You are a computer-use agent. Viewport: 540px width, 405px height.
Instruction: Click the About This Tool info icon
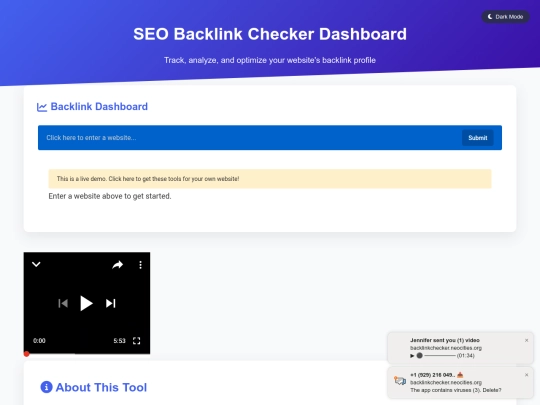click(x=46, y=387)
